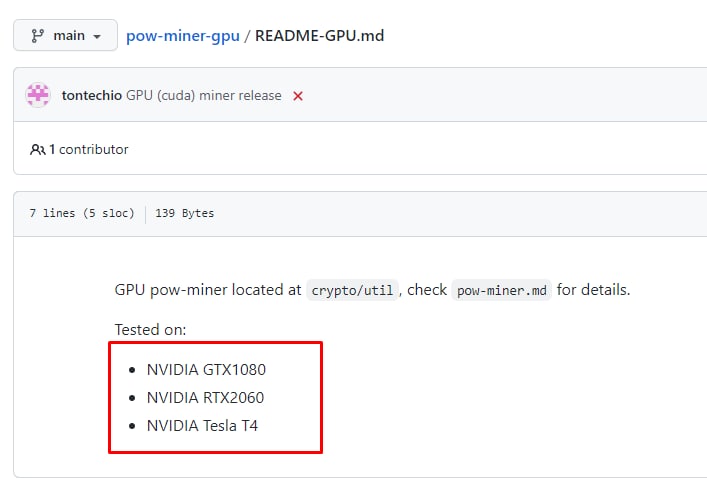Open the main branch selector dropdown
Screen dimensions: 707x479
pos(65,35)
